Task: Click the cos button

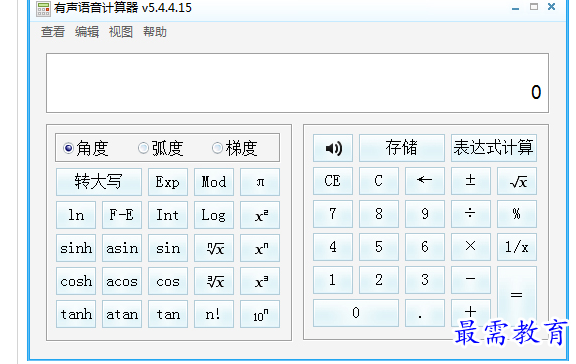Action: click(x=168, y=281)
